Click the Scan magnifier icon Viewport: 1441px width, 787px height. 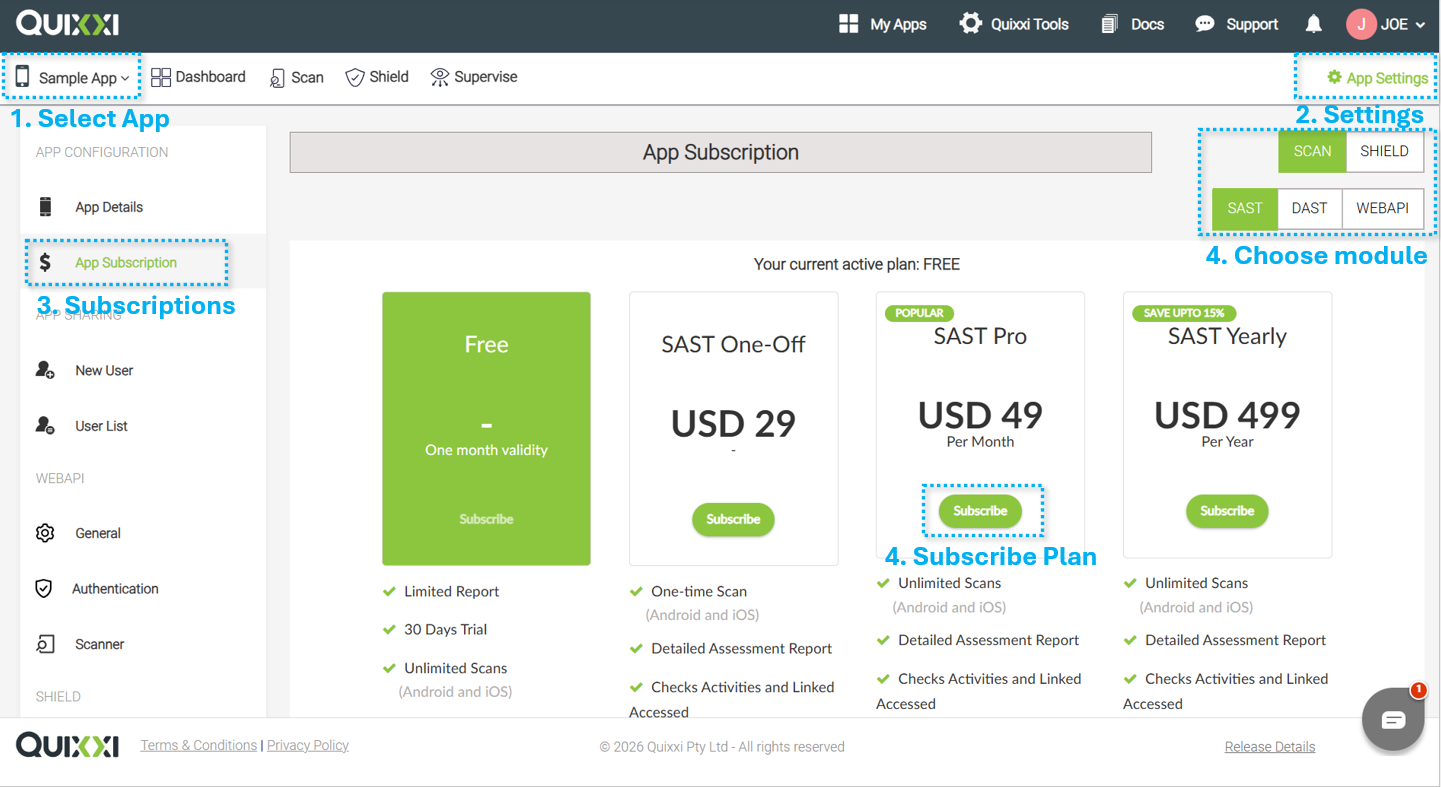[x=277, y=78]
